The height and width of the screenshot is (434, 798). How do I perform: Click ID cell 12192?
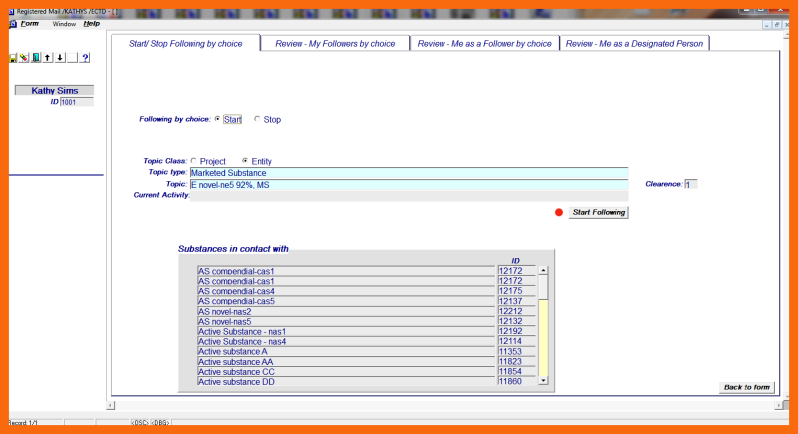pyautogui.click(x=517, y=331)
